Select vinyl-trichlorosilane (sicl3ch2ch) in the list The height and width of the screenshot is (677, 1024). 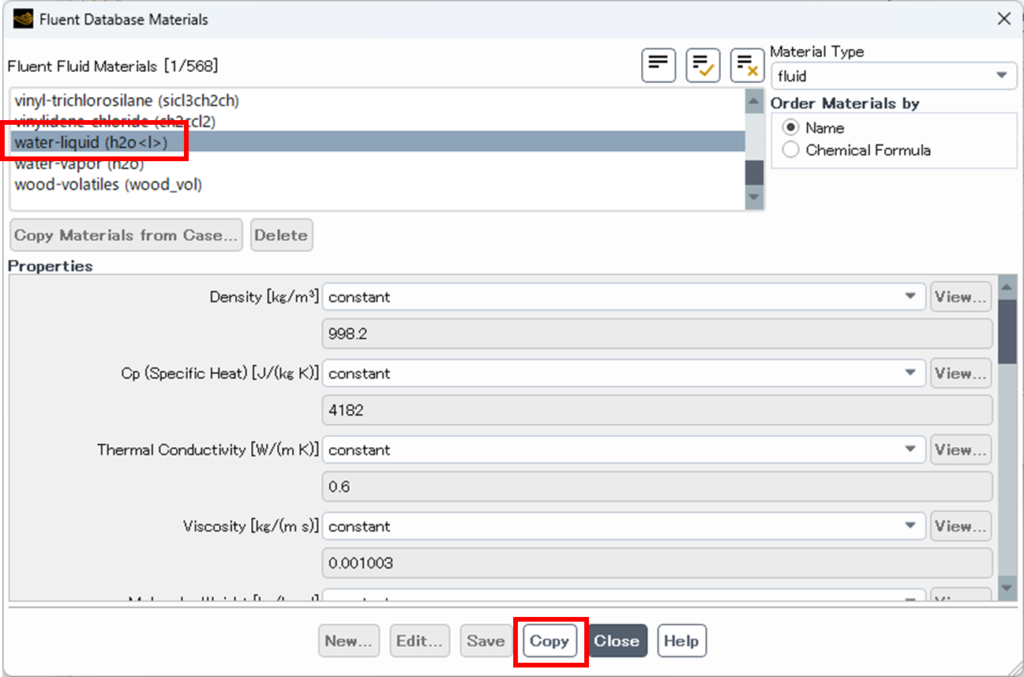point(378,100)
